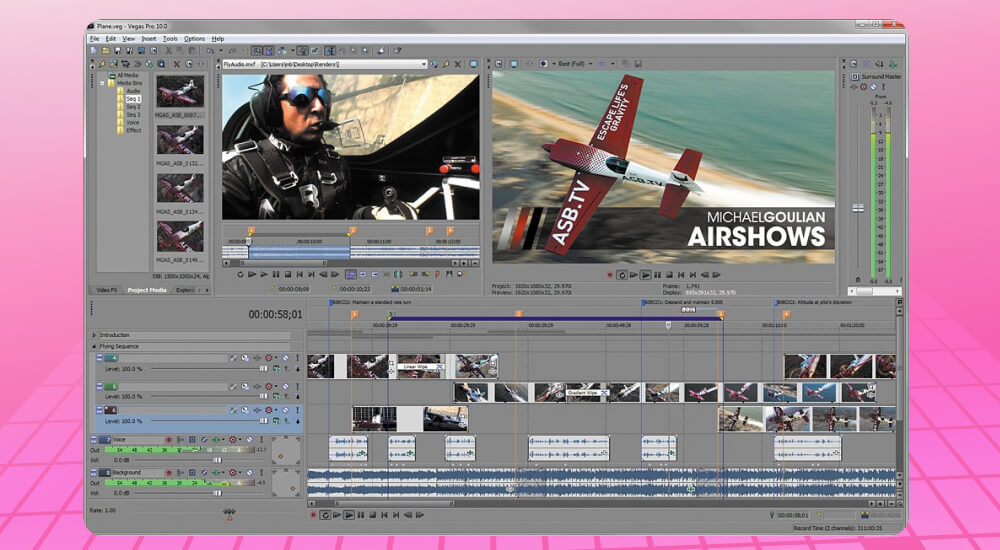Viewport: 1000px width, 550px height.
Task: Open the Tools menu
Action: pyautogui.click(x=170, y=39)
